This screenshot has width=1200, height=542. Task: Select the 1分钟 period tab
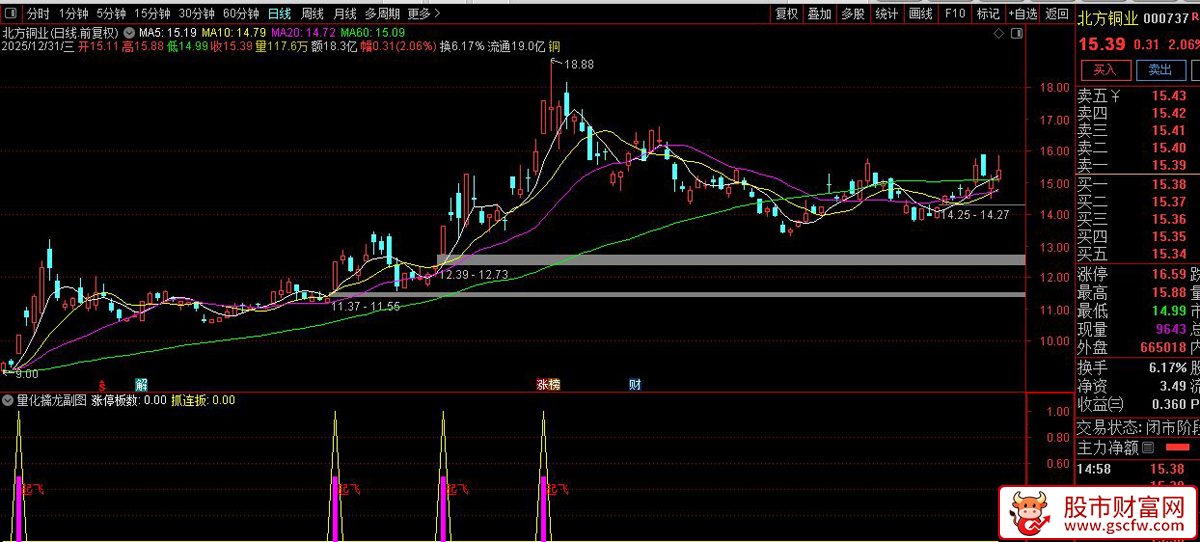pos(72,14)
